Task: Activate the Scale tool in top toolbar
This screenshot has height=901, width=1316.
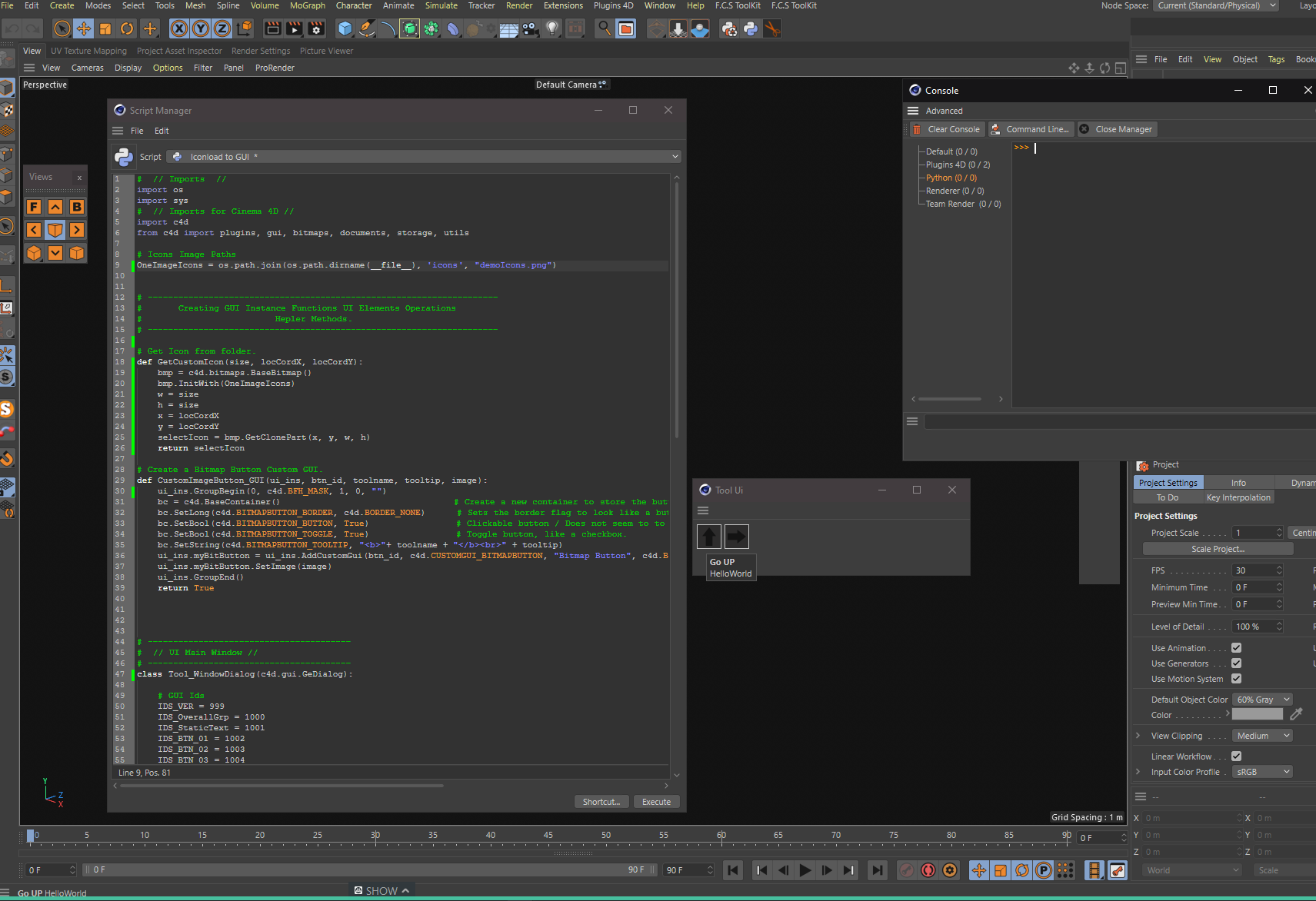Action: coord(105,29)
